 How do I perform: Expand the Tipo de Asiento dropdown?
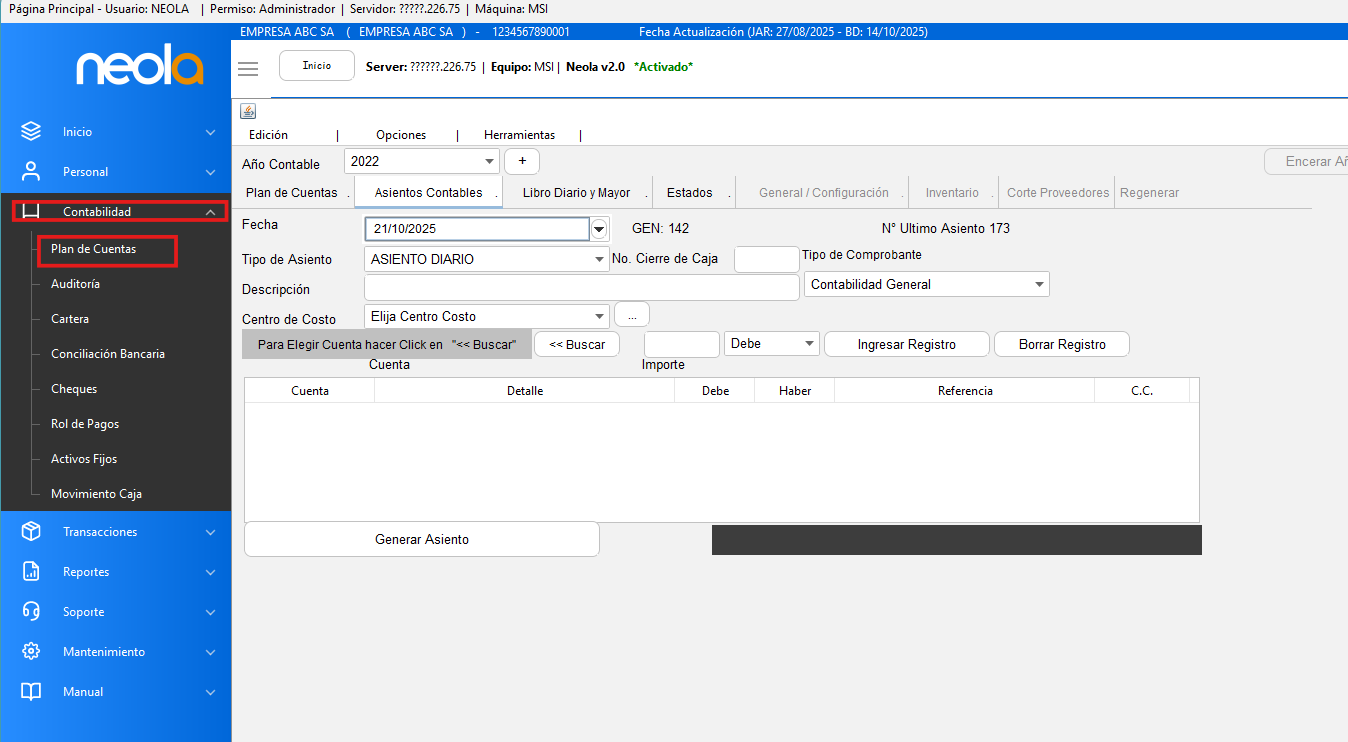tap(598, 259)
